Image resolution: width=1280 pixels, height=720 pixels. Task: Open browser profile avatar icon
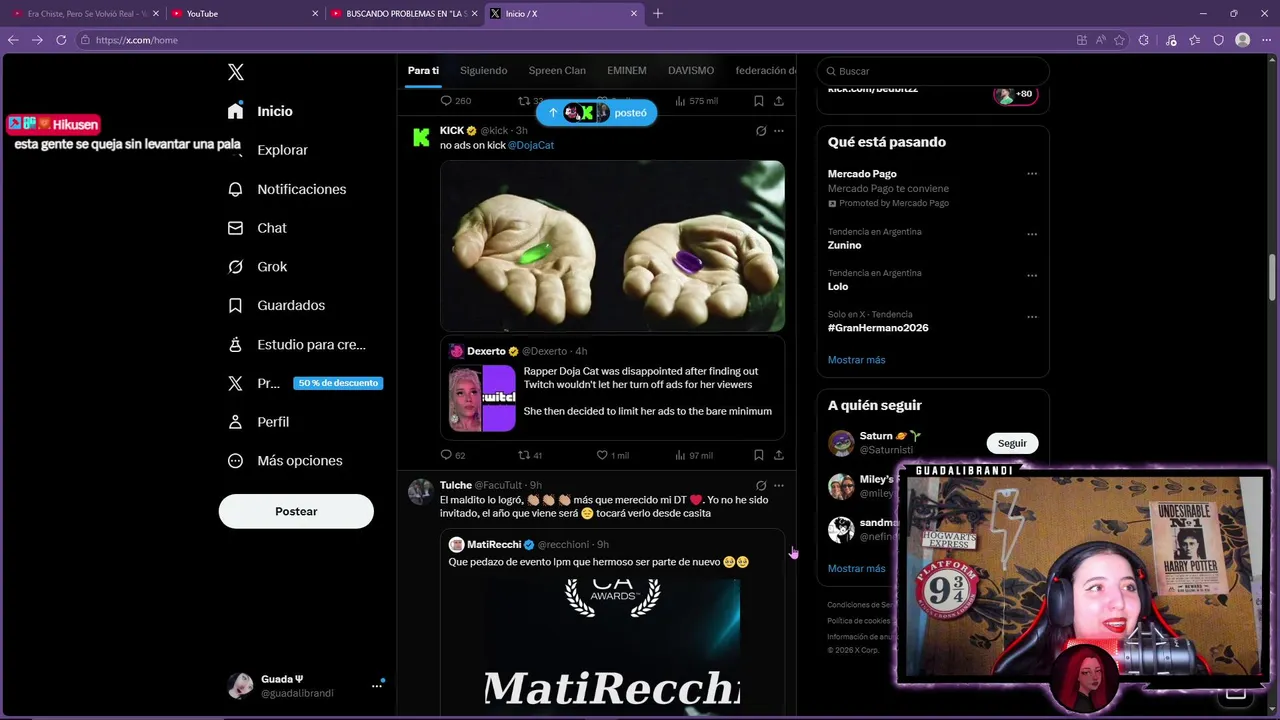[1243, 40]
